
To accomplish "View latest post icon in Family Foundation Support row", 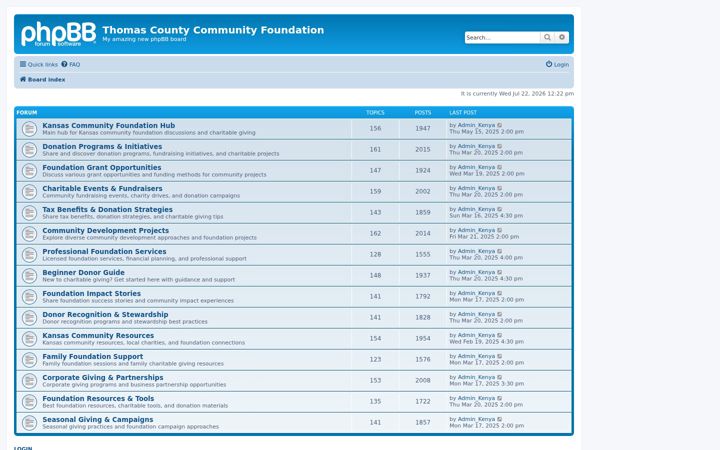I will pos(500,356).
